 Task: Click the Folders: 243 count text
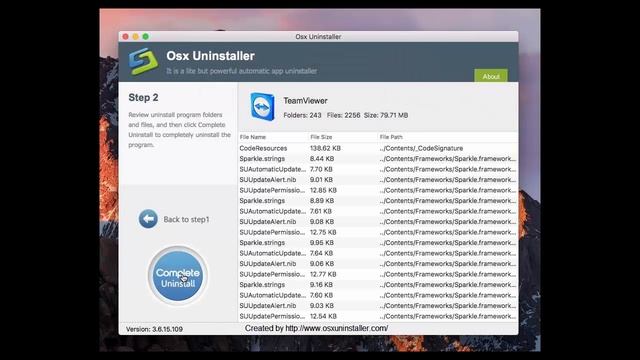click(x=302, y=116)
